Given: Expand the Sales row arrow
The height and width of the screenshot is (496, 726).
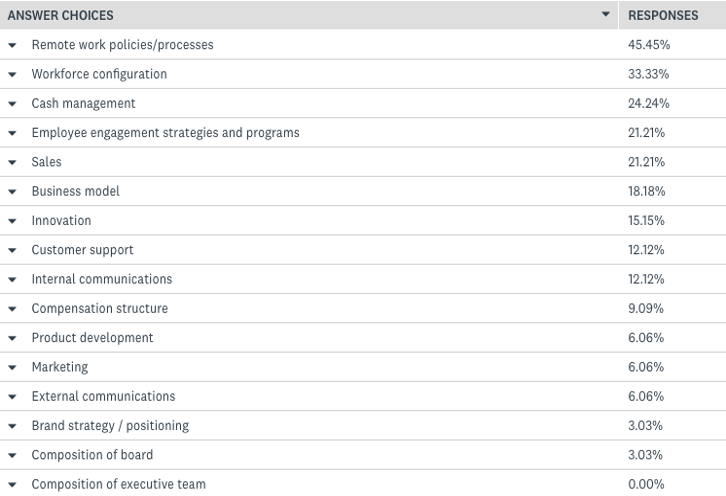Looking at the screenshot, I should pyautogui.click(x=12, y=162).
